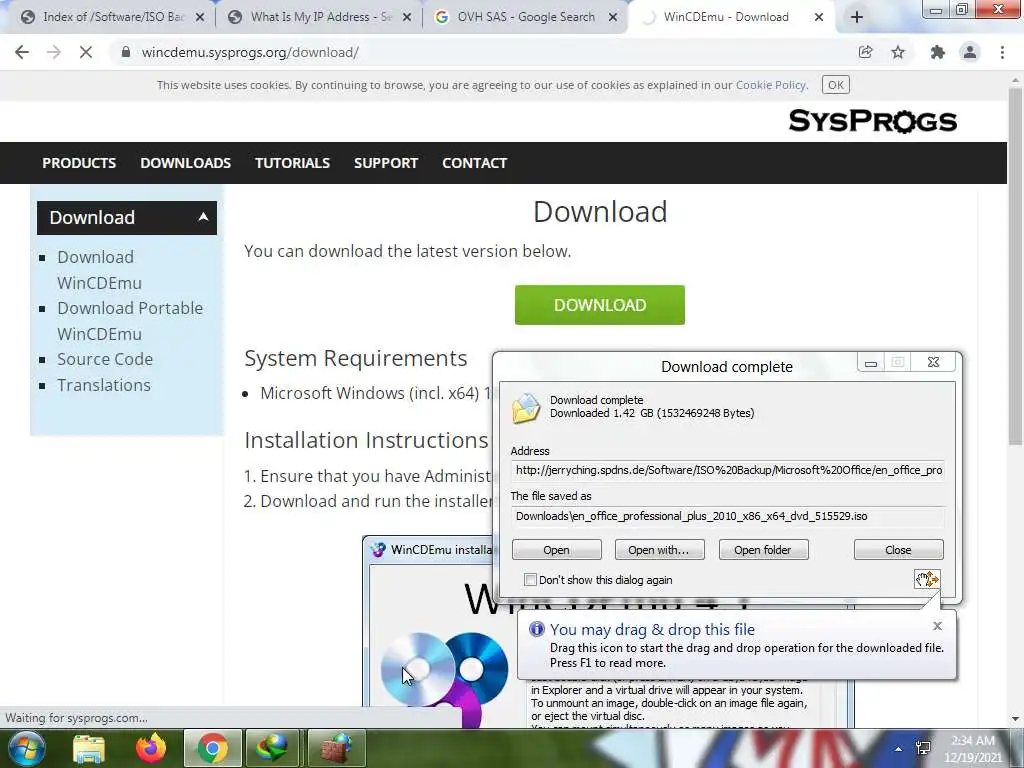
Task: Show hidden system tray icons arrow
Action: click(x=899, y=749)
